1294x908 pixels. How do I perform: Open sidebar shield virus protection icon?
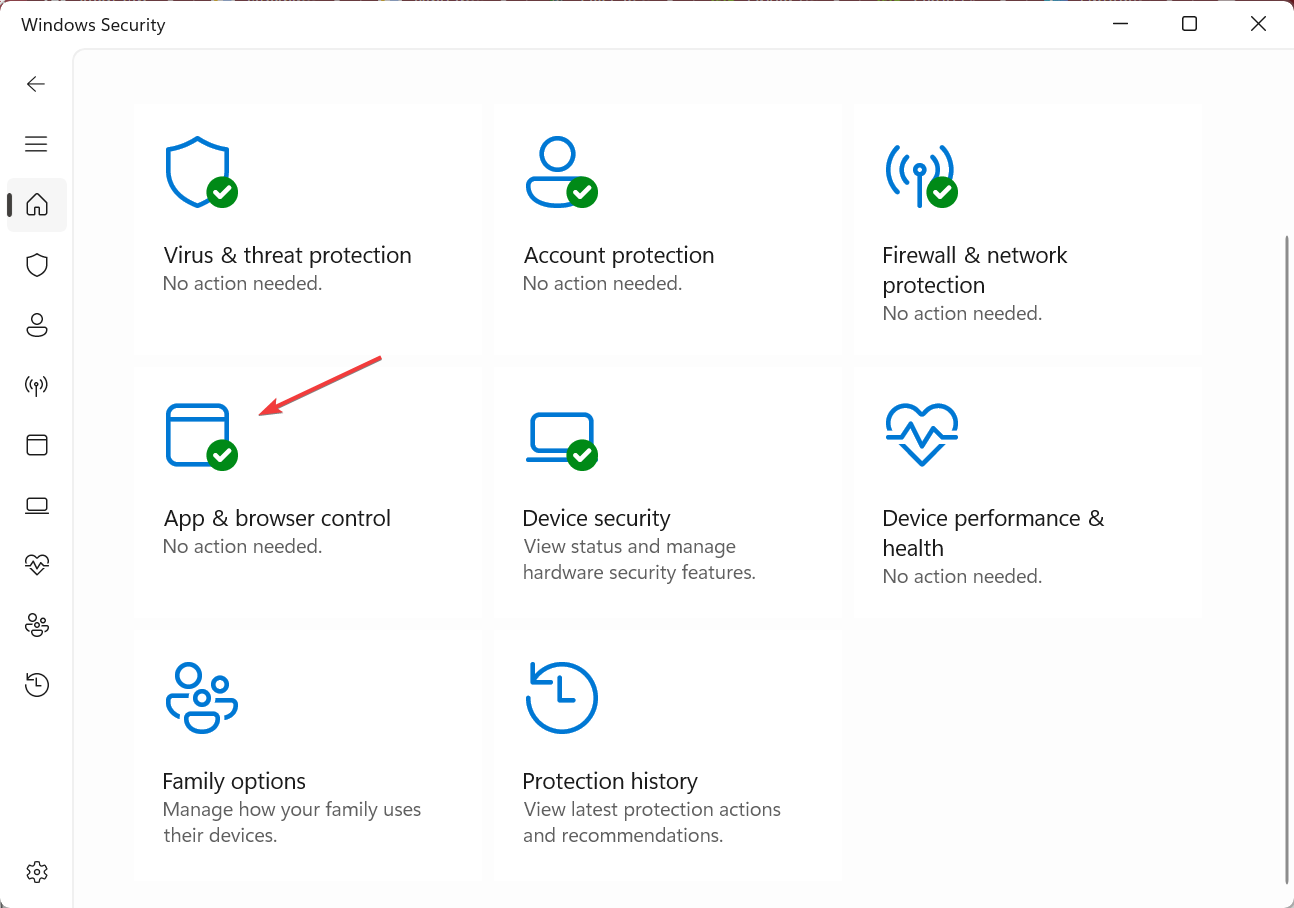point(37,265)
